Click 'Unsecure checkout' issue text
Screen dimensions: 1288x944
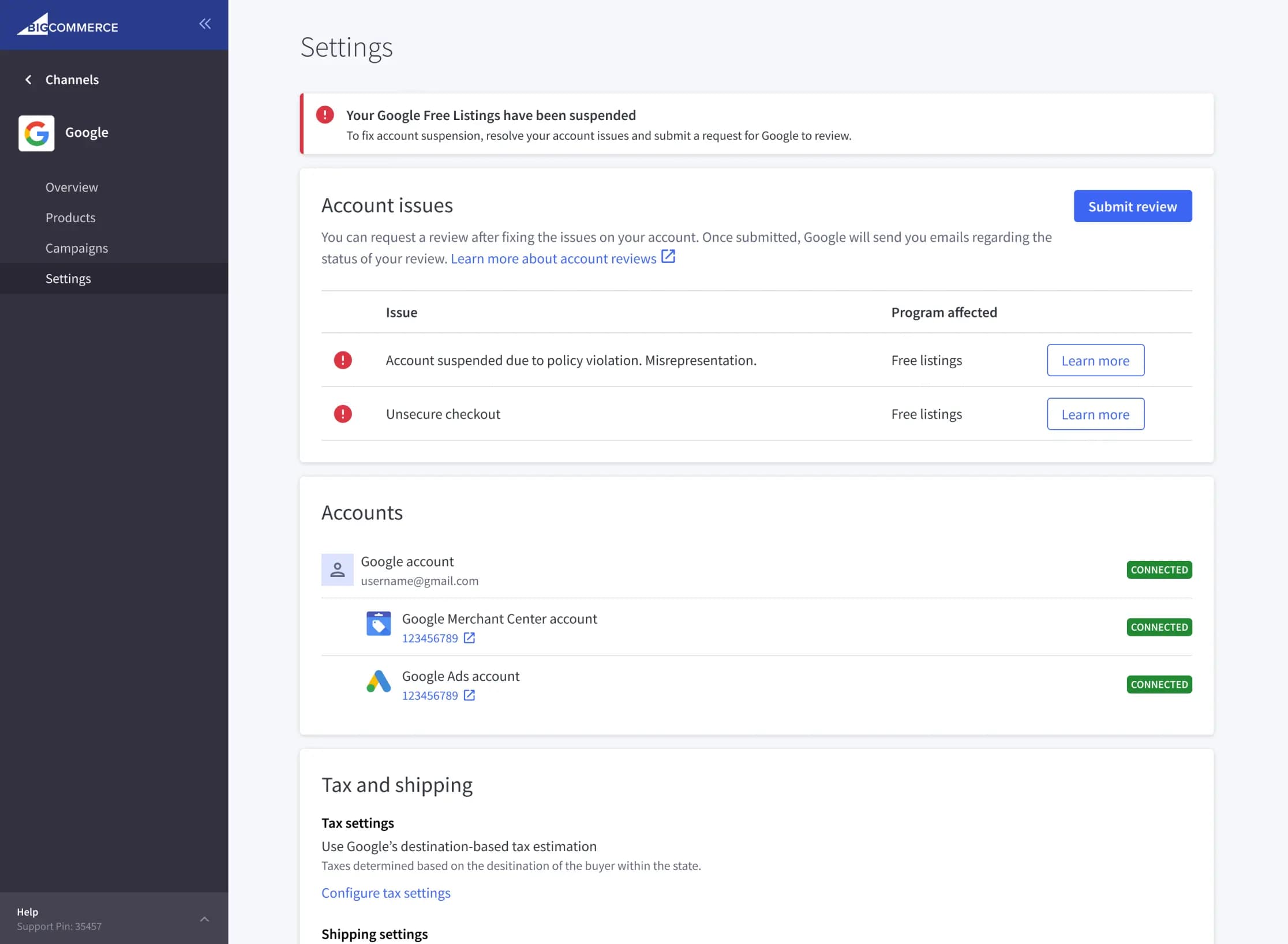tap(443, 414)
